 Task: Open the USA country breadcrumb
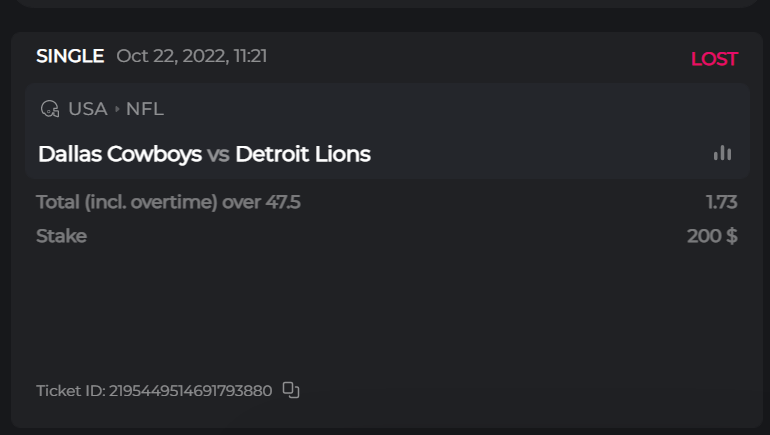point(88,109)
